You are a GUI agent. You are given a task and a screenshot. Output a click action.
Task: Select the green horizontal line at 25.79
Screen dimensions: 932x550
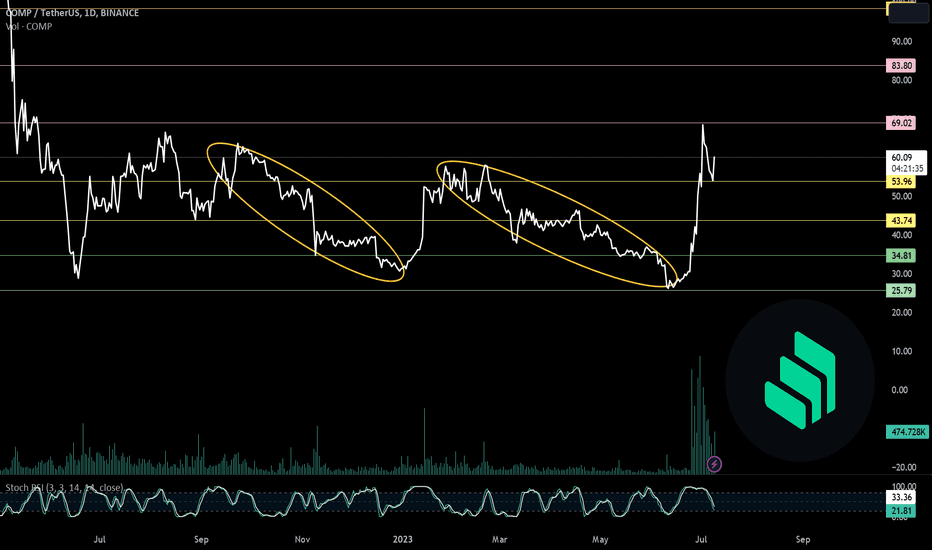[443, 291]
